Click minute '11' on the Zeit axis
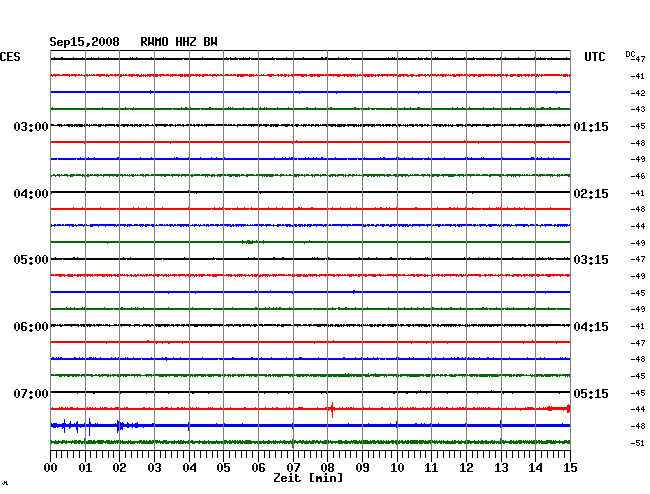Viewport: 650px width, 494px height. (431, 468)
